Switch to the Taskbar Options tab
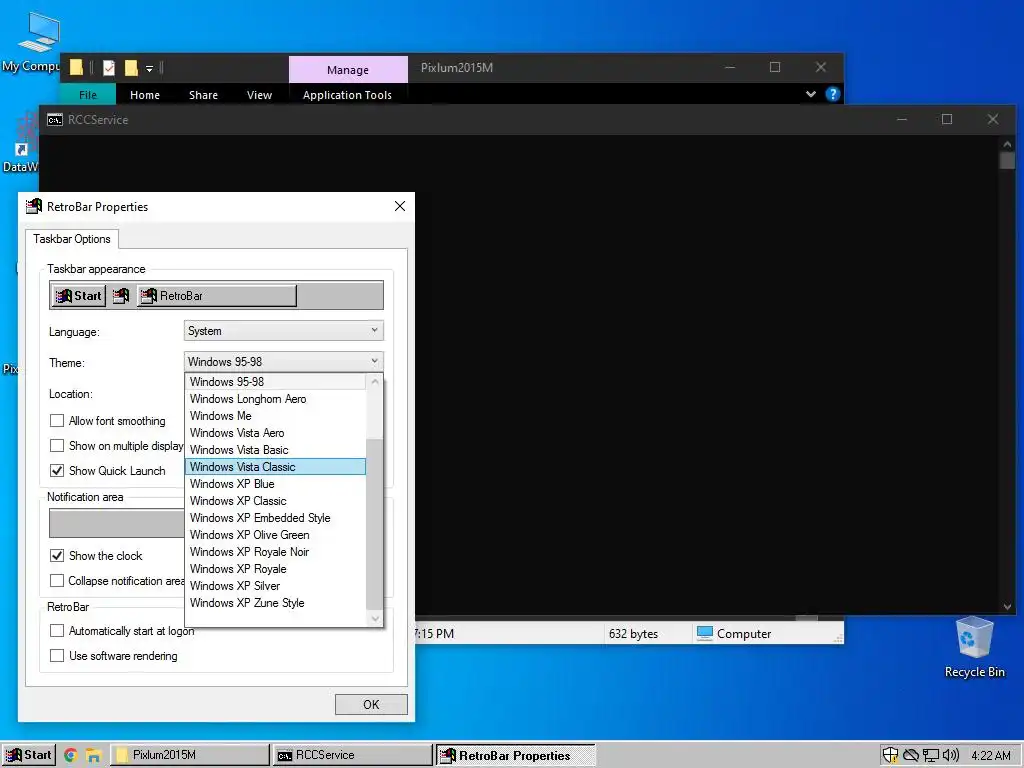This screenshot has height=768, width=1024. click(x=72, y=239)
